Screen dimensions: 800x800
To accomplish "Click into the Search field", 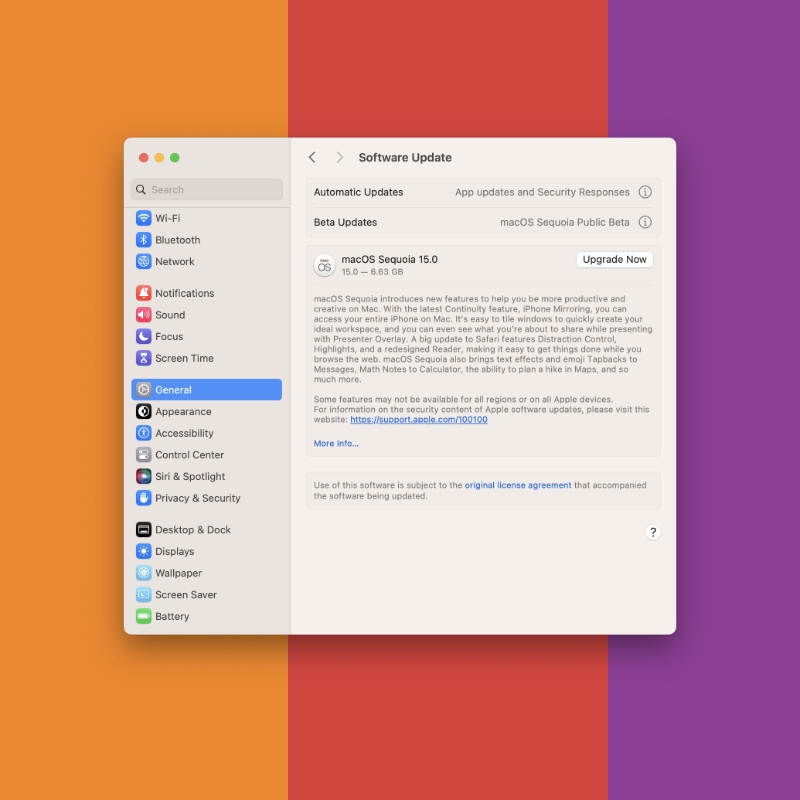I will 207,190.
